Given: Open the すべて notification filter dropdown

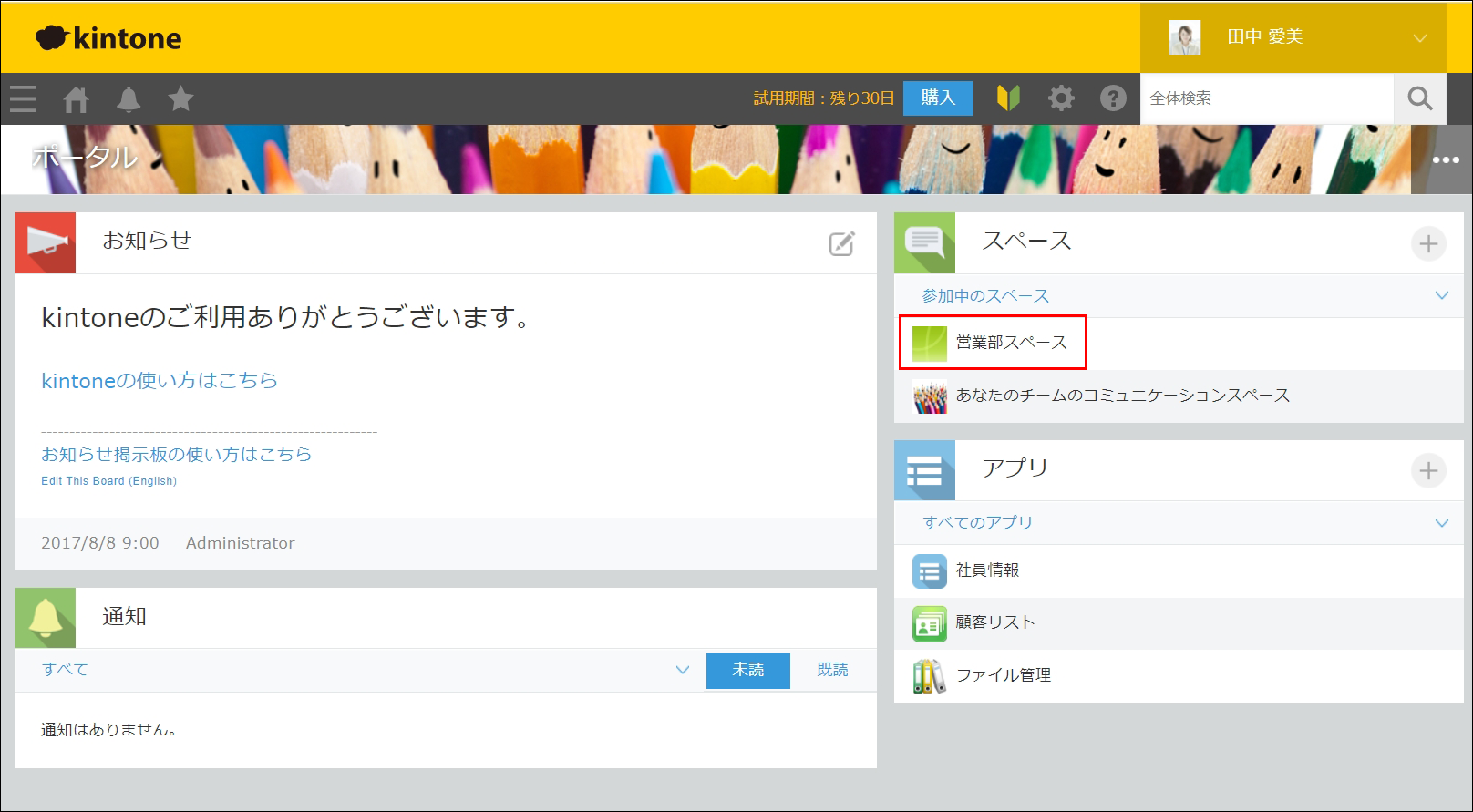Looking at the screenshot, I should (x=682, y=670).
